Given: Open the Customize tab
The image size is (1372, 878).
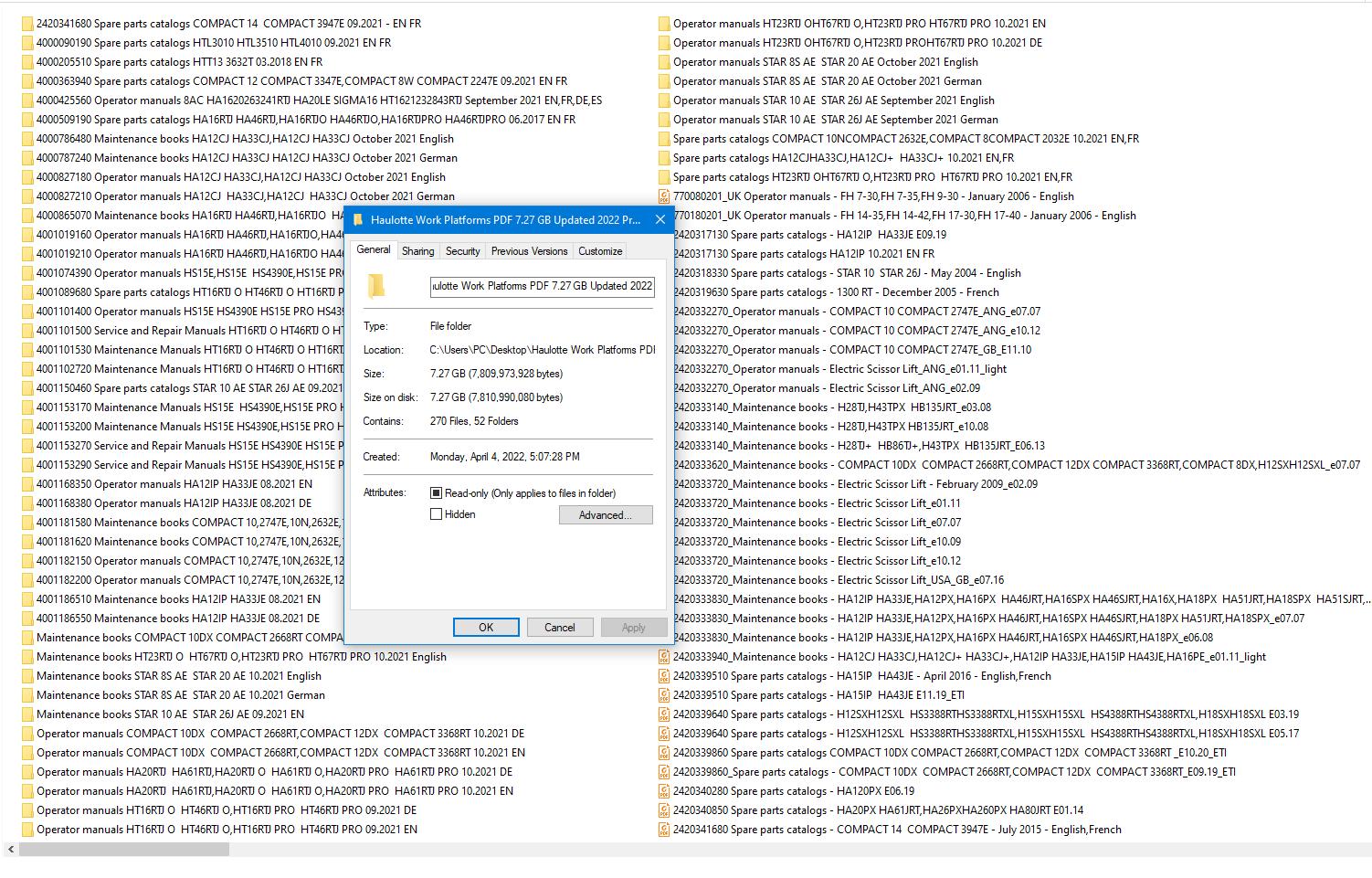Looking at the screenshot, I should coord(600,251).
